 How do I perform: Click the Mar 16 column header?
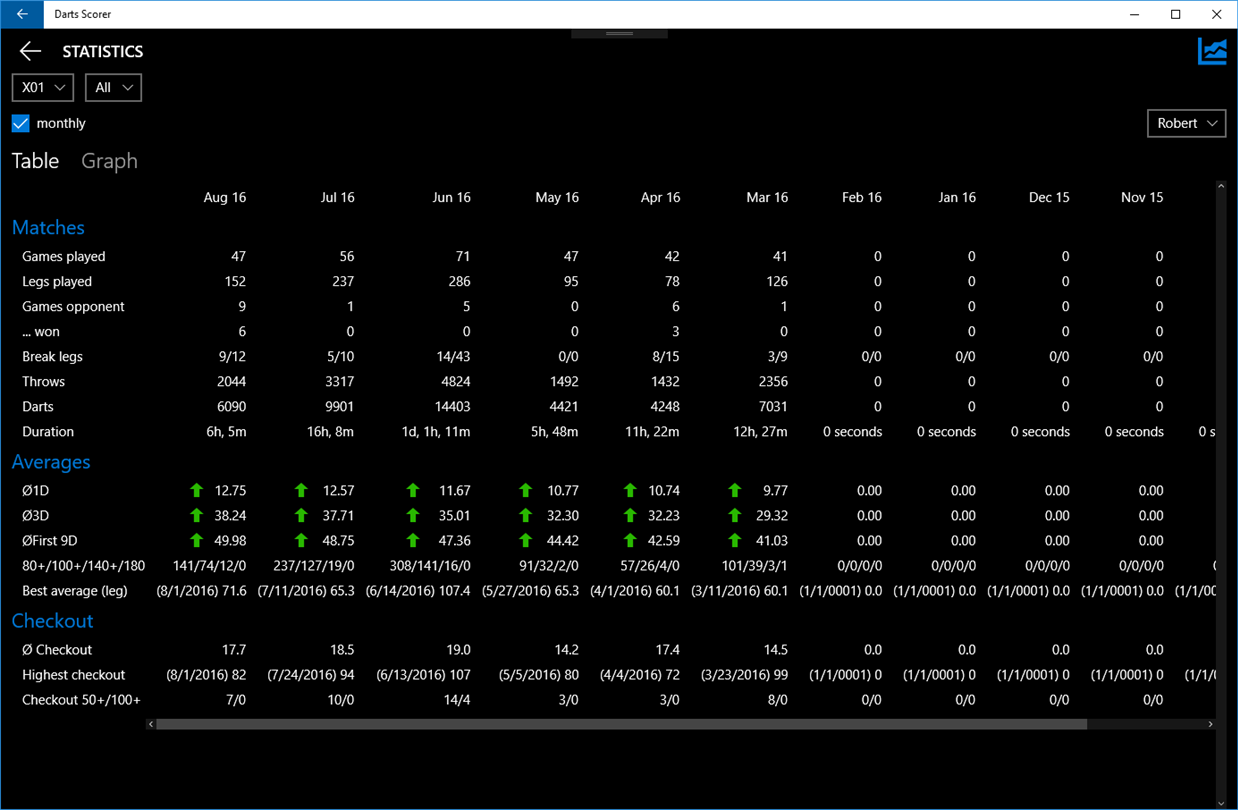coord(767,198)
